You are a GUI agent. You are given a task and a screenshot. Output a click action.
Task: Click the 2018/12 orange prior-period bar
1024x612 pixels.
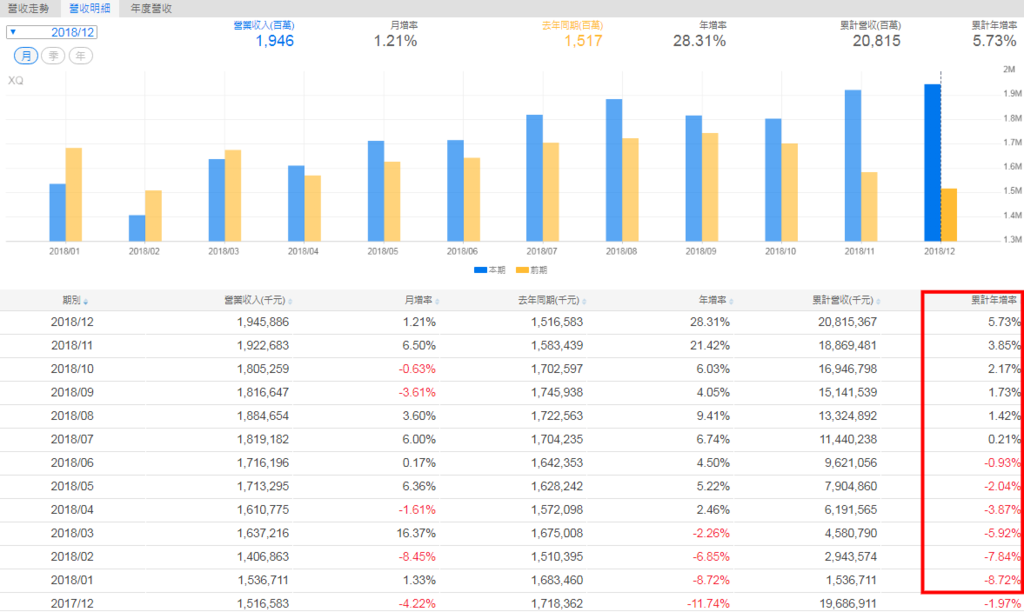point(949,215)
